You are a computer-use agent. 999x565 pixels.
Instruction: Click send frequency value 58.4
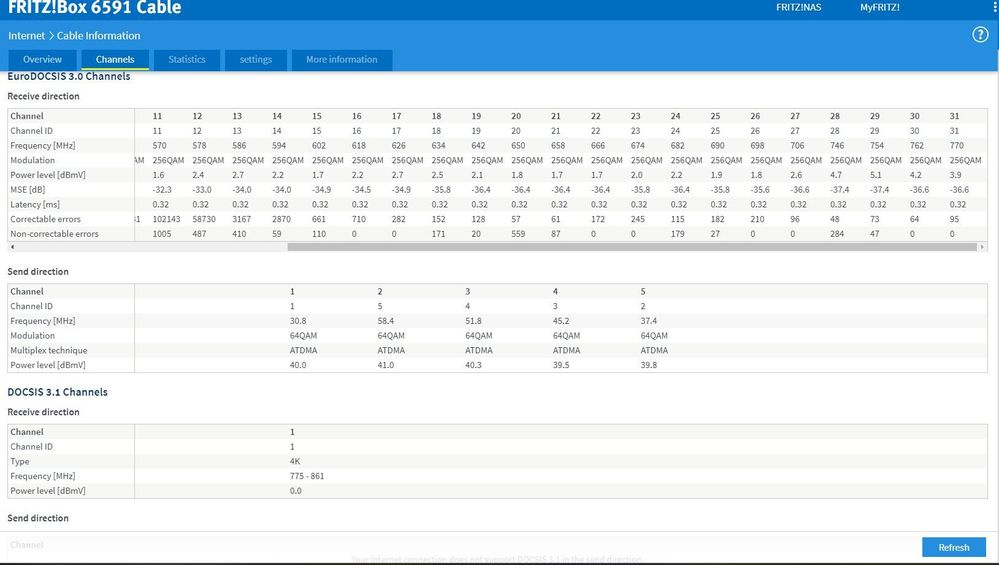(385, 321)
